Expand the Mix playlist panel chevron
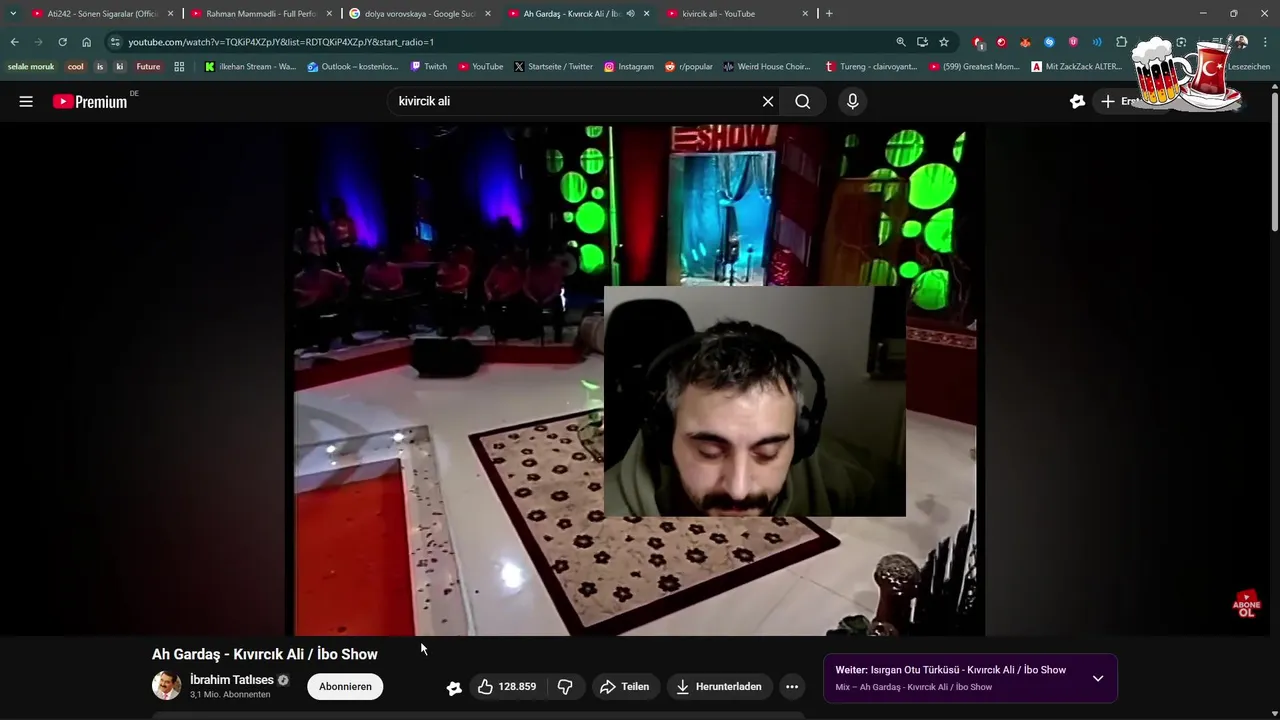Viewport: 1280px width, 720px height. pos(1098,678)
